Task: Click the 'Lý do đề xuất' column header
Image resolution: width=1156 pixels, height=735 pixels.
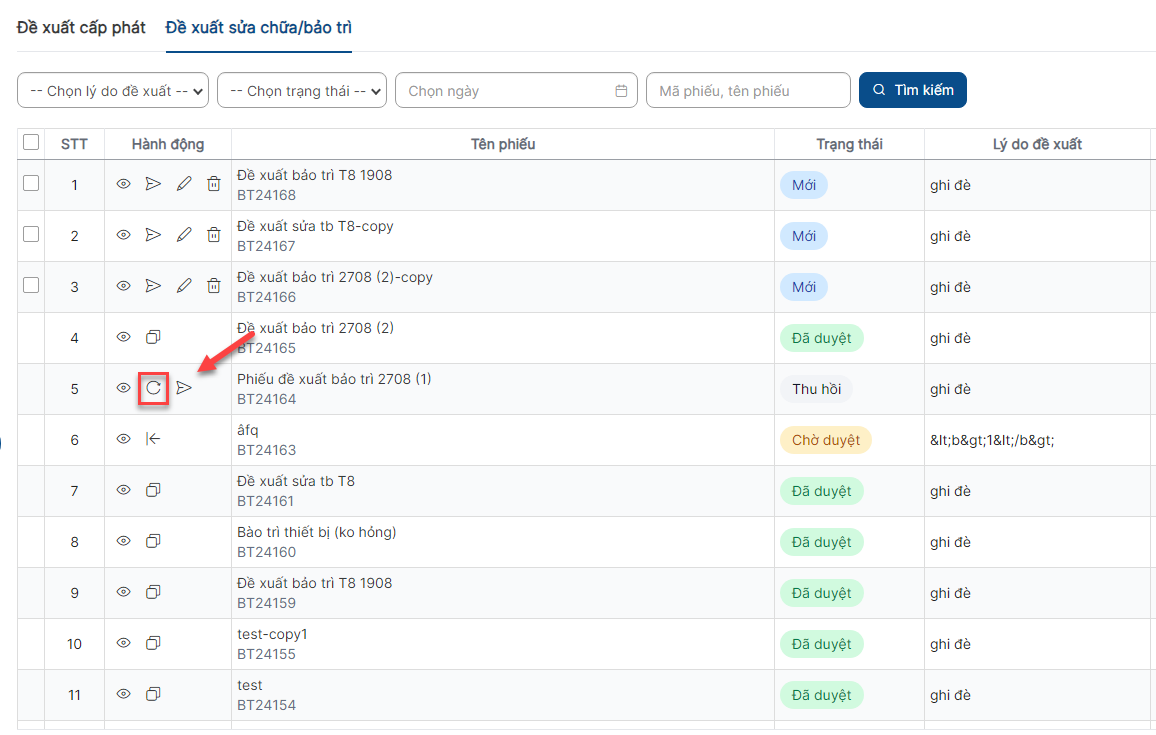Action: point(1037,144)
